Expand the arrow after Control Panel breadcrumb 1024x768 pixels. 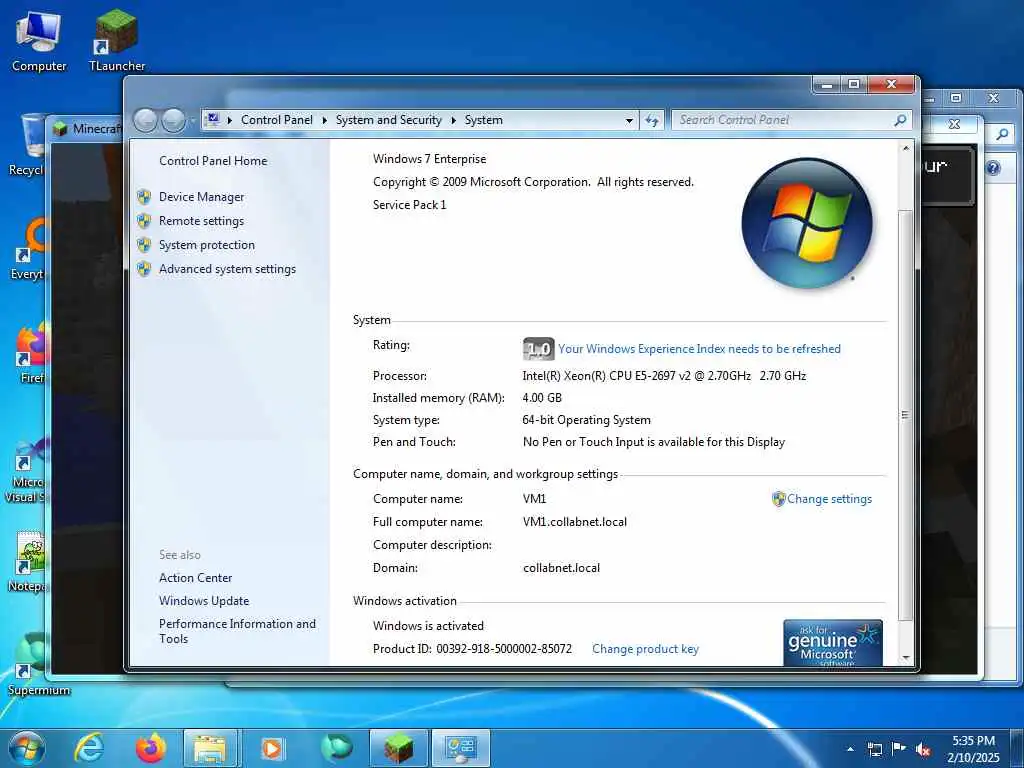(x=325, y=120)
